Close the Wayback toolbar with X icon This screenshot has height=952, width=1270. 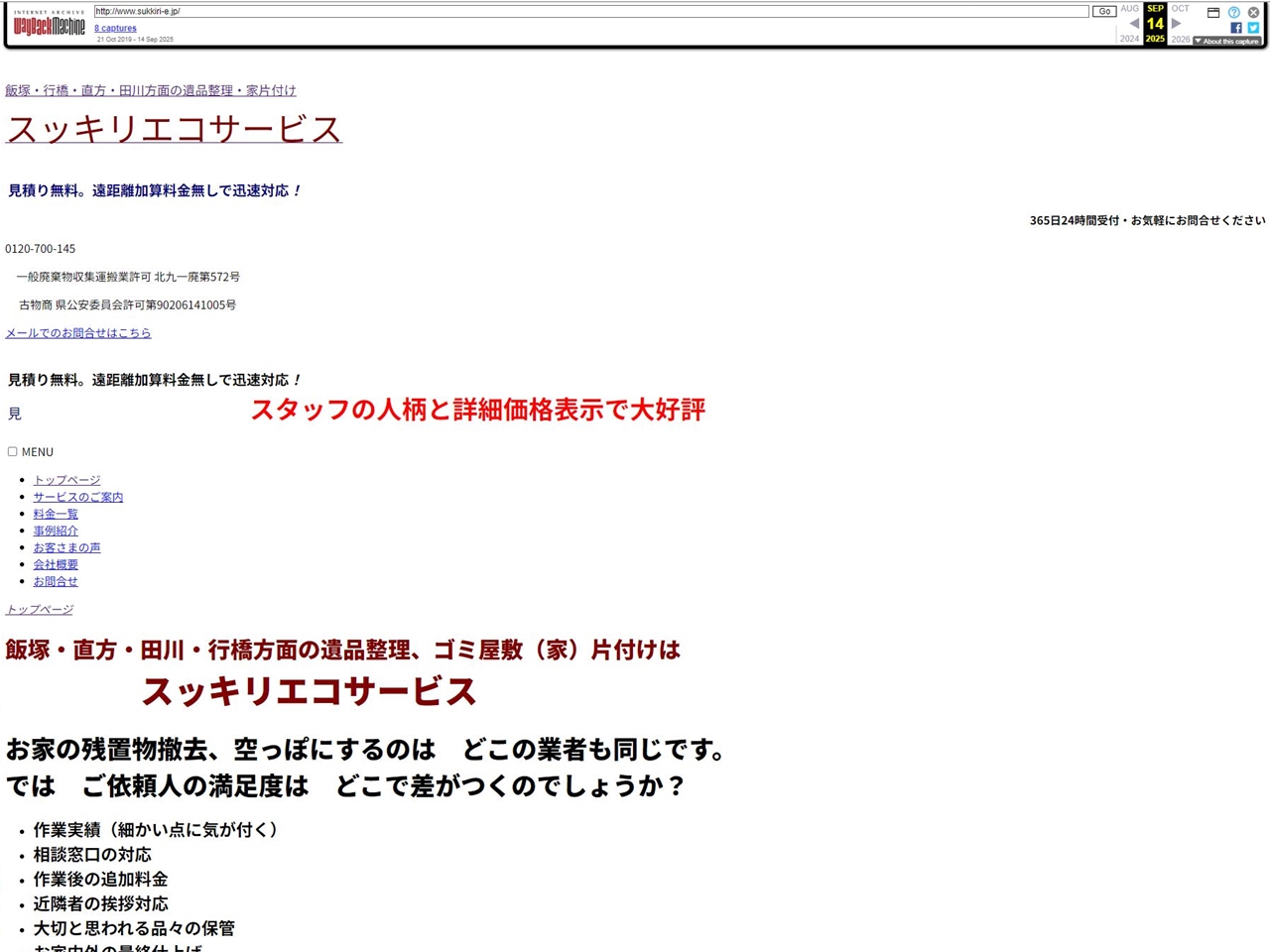(1253, 12)
